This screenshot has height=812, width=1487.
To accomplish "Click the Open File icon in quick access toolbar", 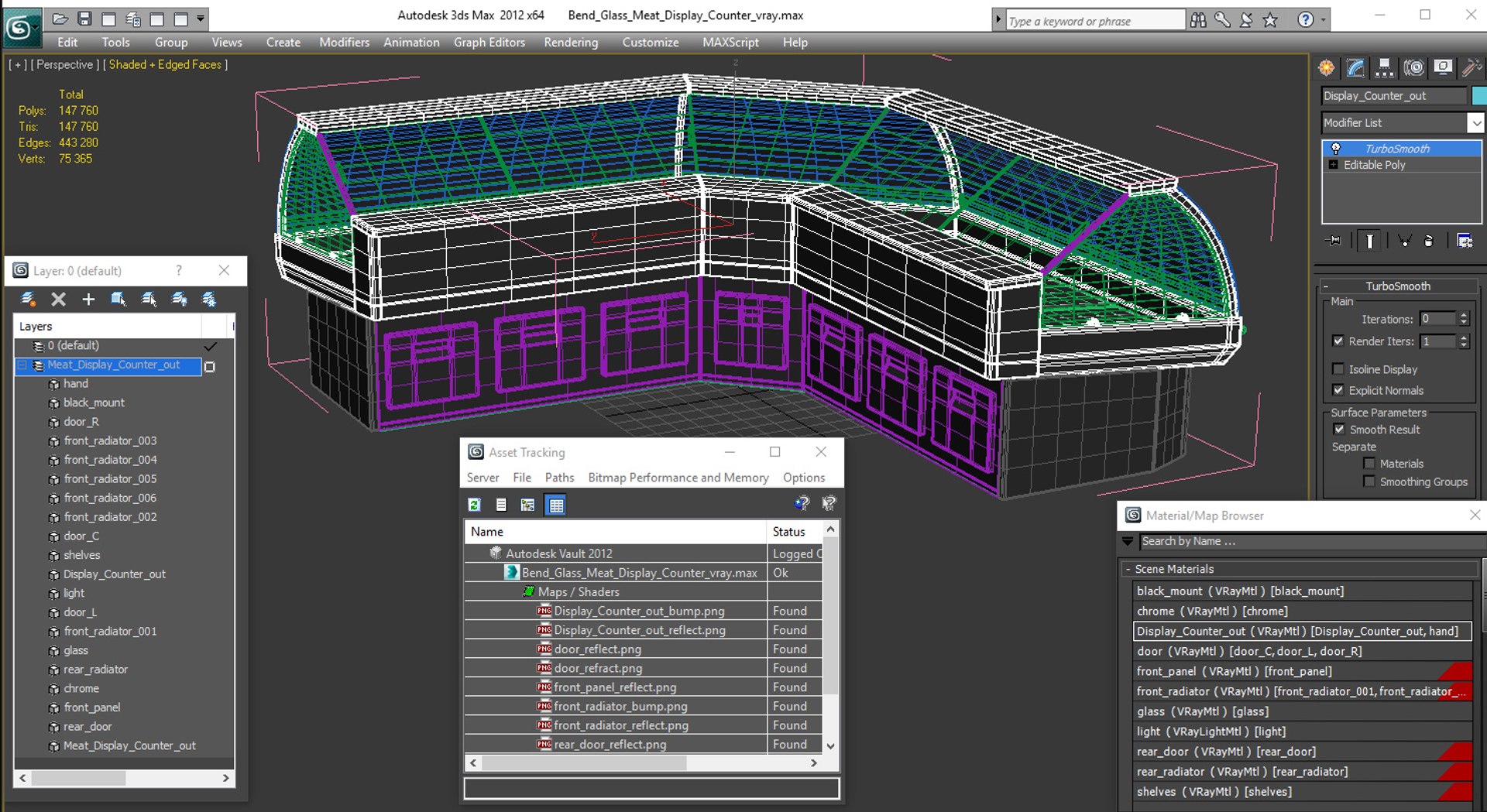I will pos(60,19).
